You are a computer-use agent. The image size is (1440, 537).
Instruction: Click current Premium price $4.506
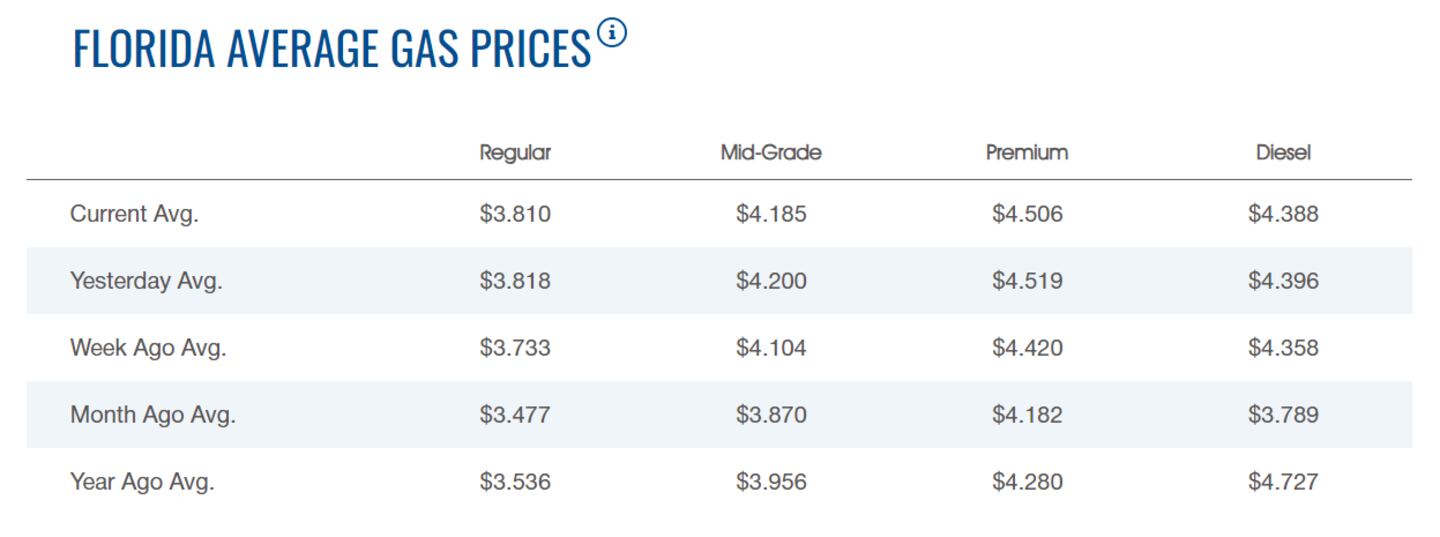coord(1027,214)
